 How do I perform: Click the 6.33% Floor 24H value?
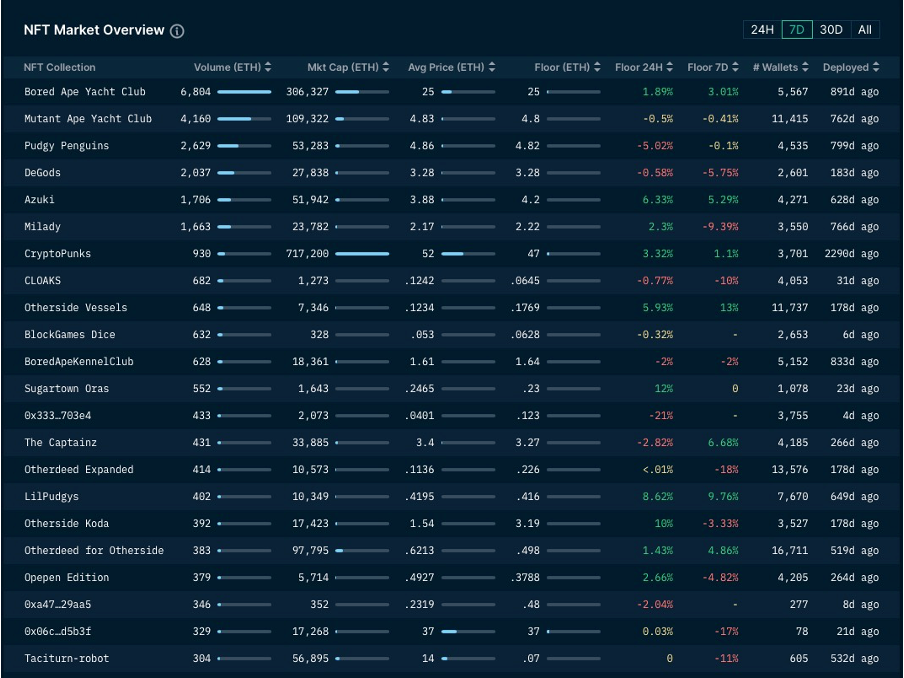click(x=658, y=199)
